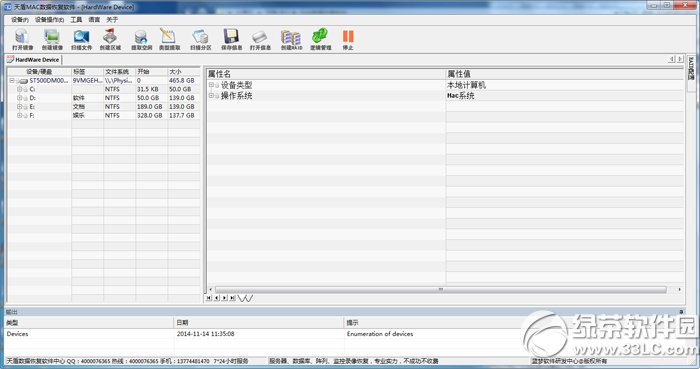Click the 开始 column header

tap(152, 72)
